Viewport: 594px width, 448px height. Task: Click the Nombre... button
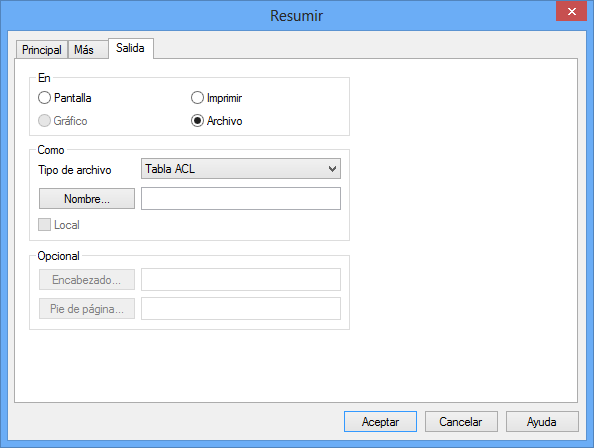coord(87,198)
